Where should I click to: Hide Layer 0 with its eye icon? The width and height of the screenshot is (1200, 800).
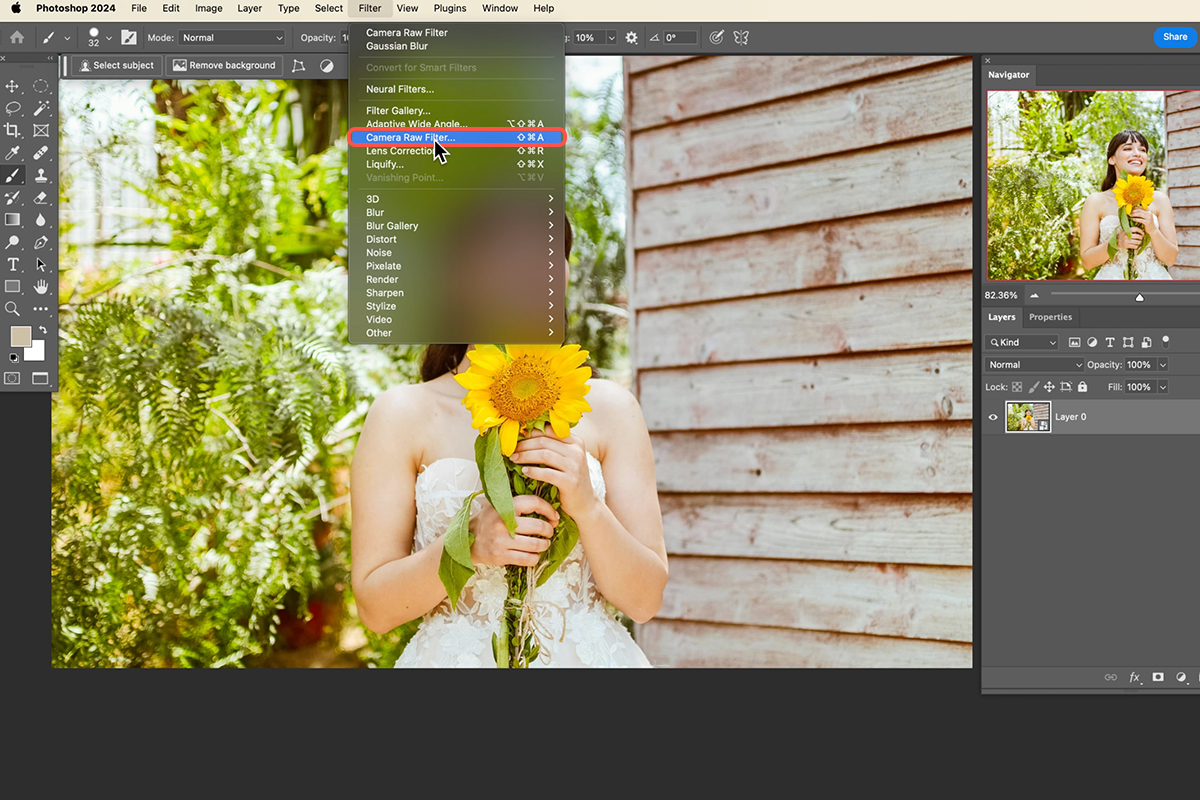[992, 417]
